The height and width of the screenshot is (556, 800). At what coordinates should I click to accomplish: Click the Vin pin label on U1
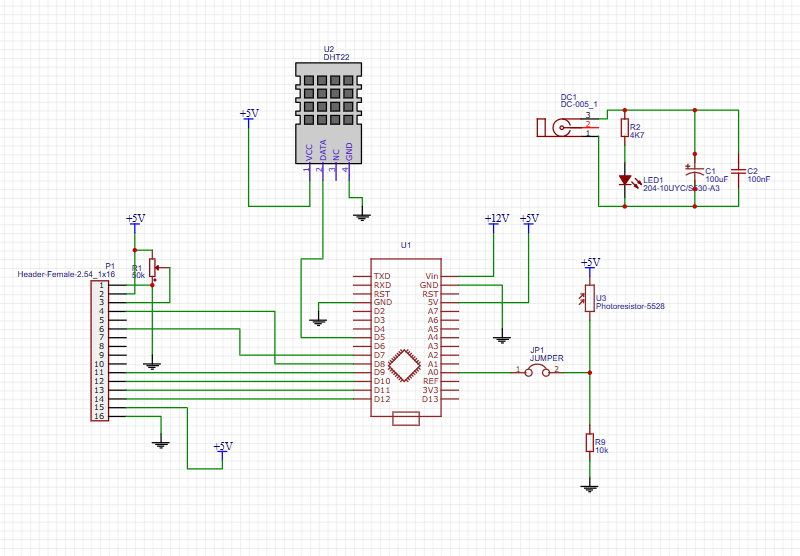(x=431, y=276)
